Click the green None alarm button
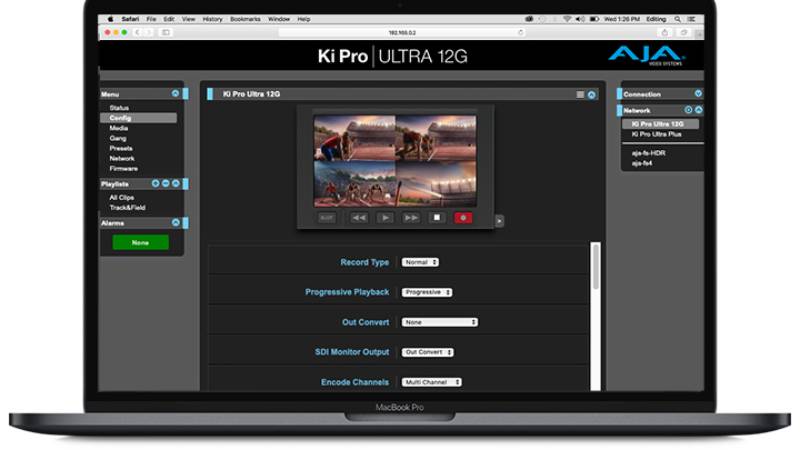 click(x=140, y=242)
